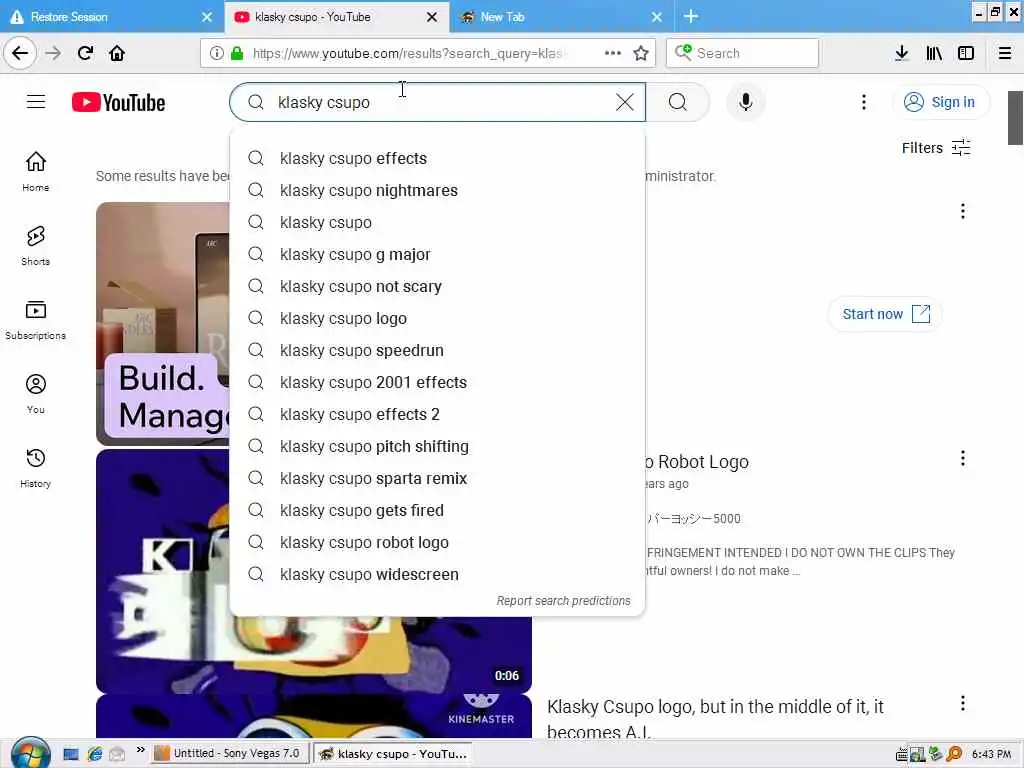Select suggestion 'klasky csupo not scary'
The image size is (1024, 768).
click(438, 286)
